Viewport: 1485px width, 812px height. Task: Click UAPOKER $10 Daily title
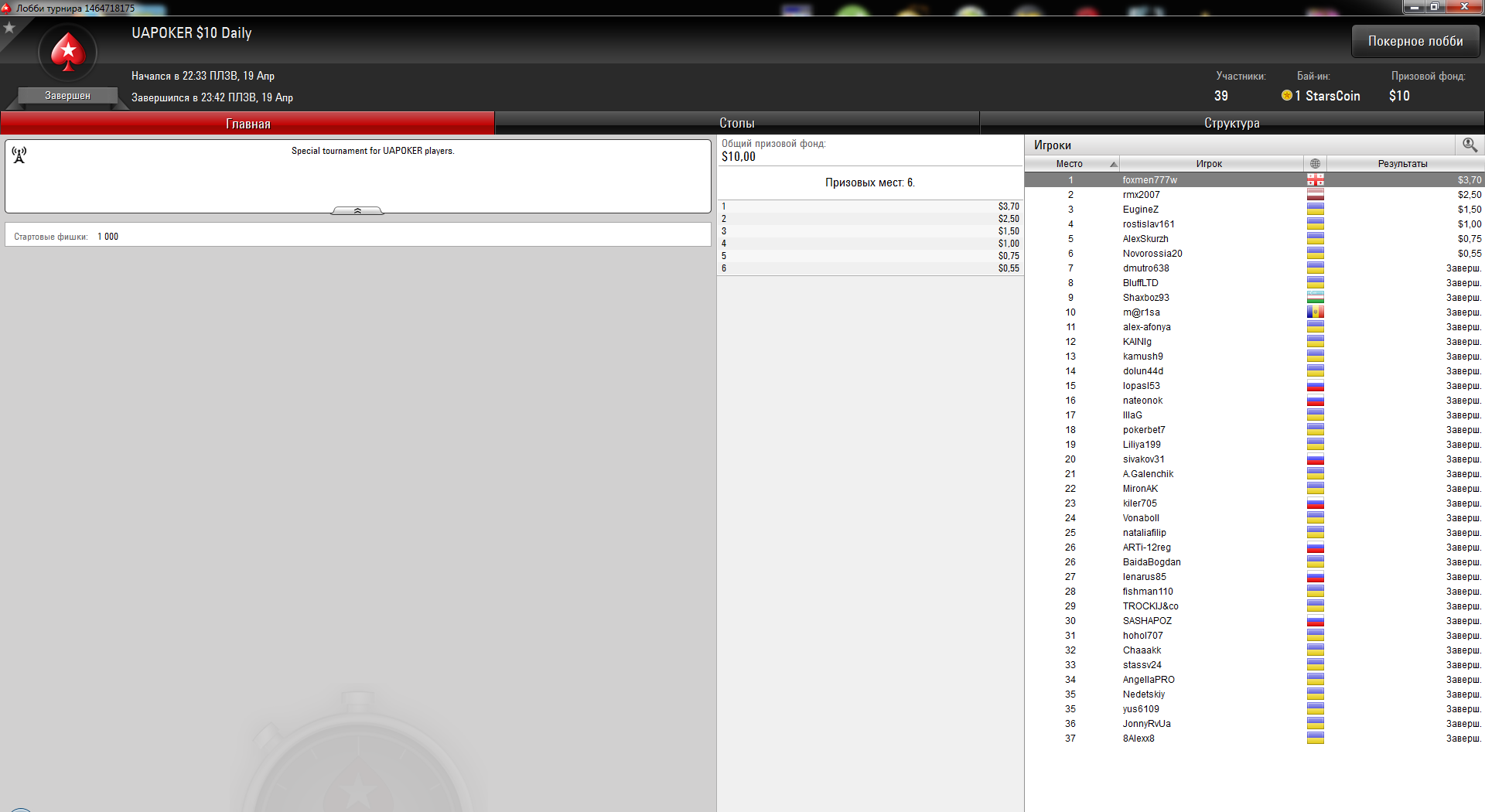tap(191, 32)
